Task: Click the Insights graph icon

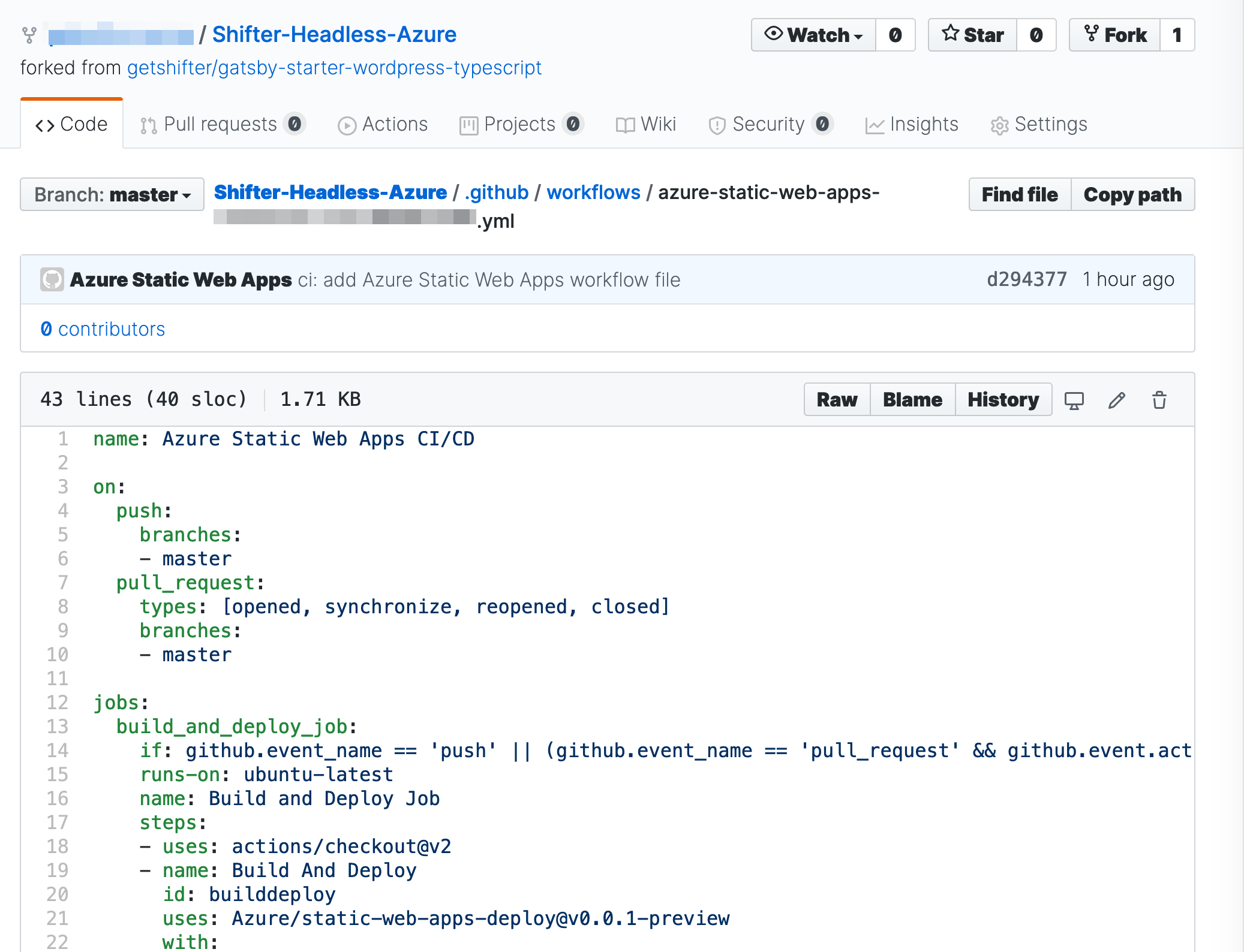Action: coord(875,125)
